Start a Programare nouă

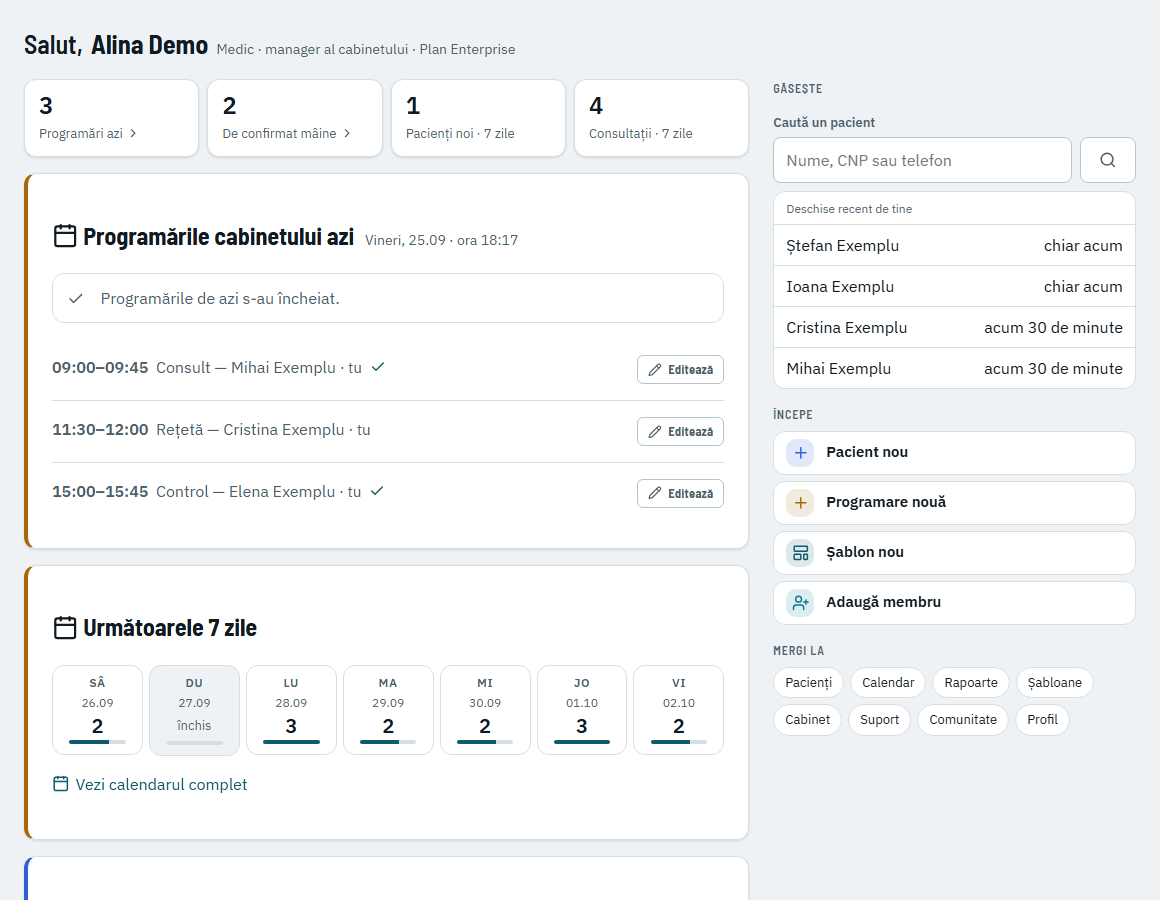[x=954, y=503]
